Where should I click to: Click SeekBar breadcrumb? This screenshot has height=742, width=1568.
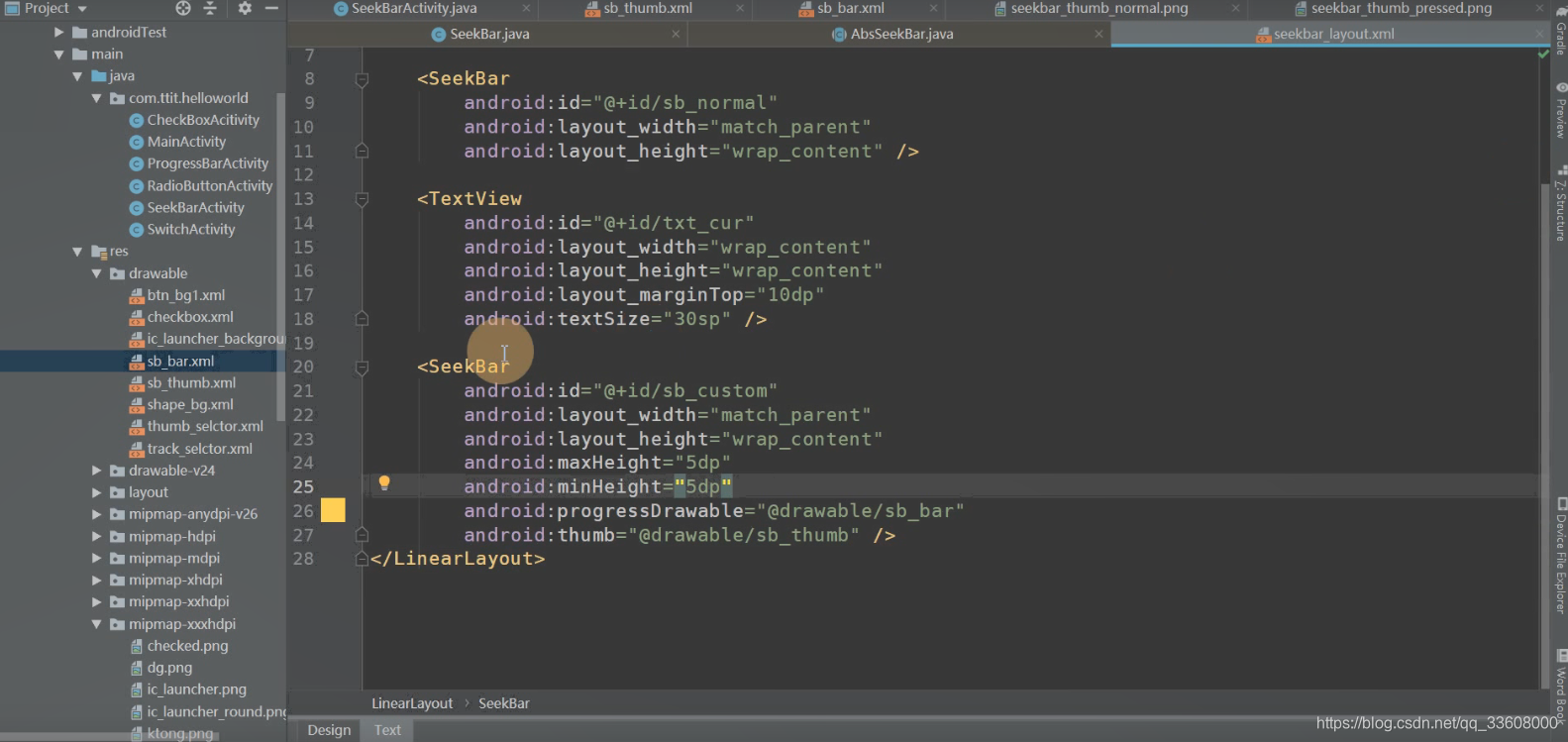click(504, 703)
